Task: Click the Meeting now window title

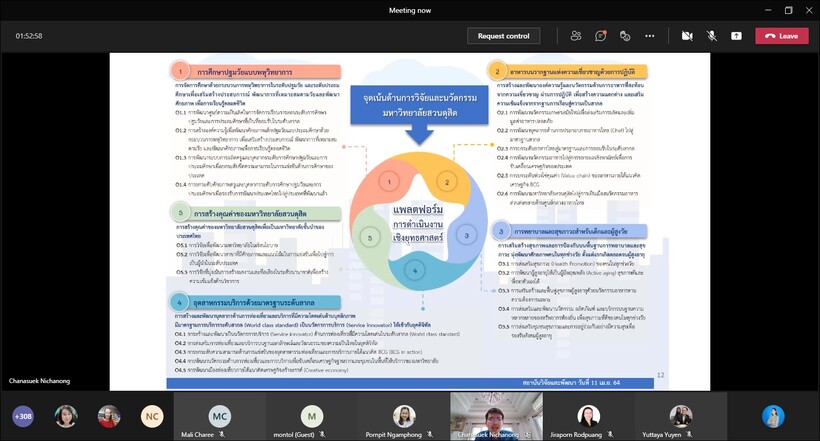Action: [409, 10]
